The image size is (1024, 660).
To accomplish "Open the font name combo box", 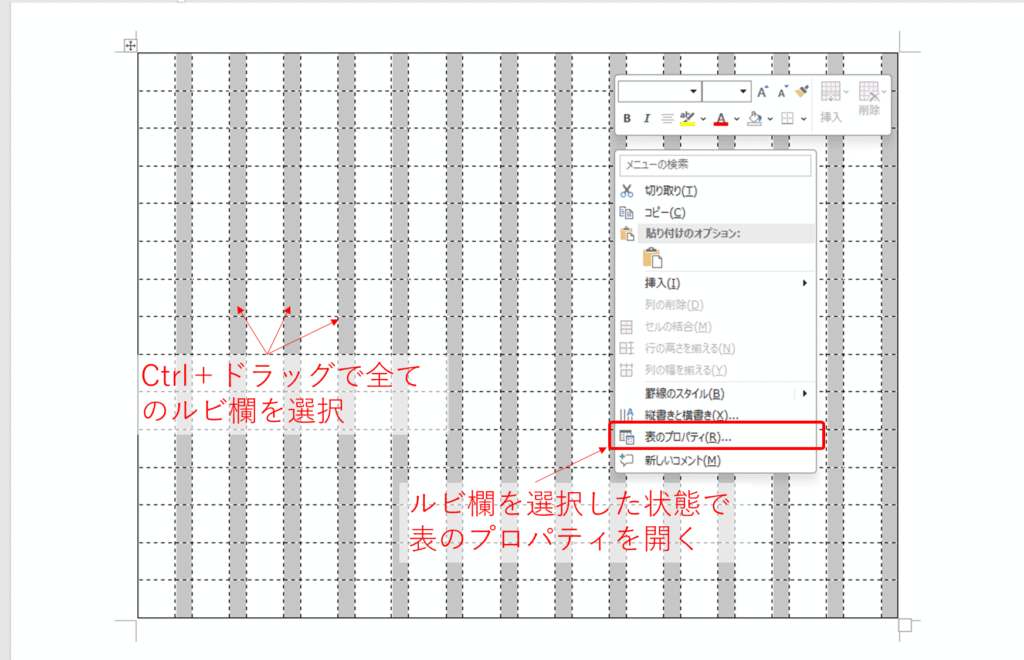I will click(x=660, y=91).
